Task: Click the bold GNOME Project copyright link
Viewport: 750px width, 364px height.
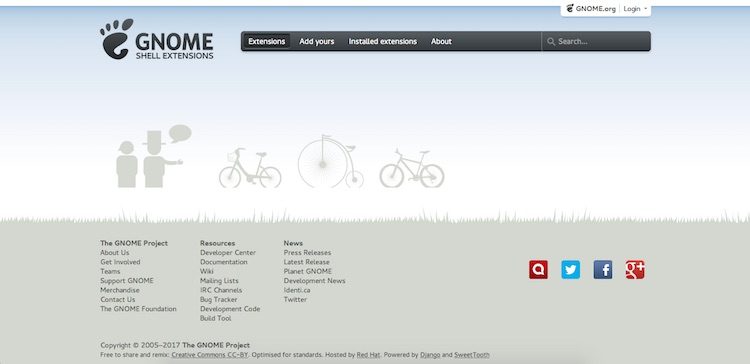Action: (x=216, y=345)
